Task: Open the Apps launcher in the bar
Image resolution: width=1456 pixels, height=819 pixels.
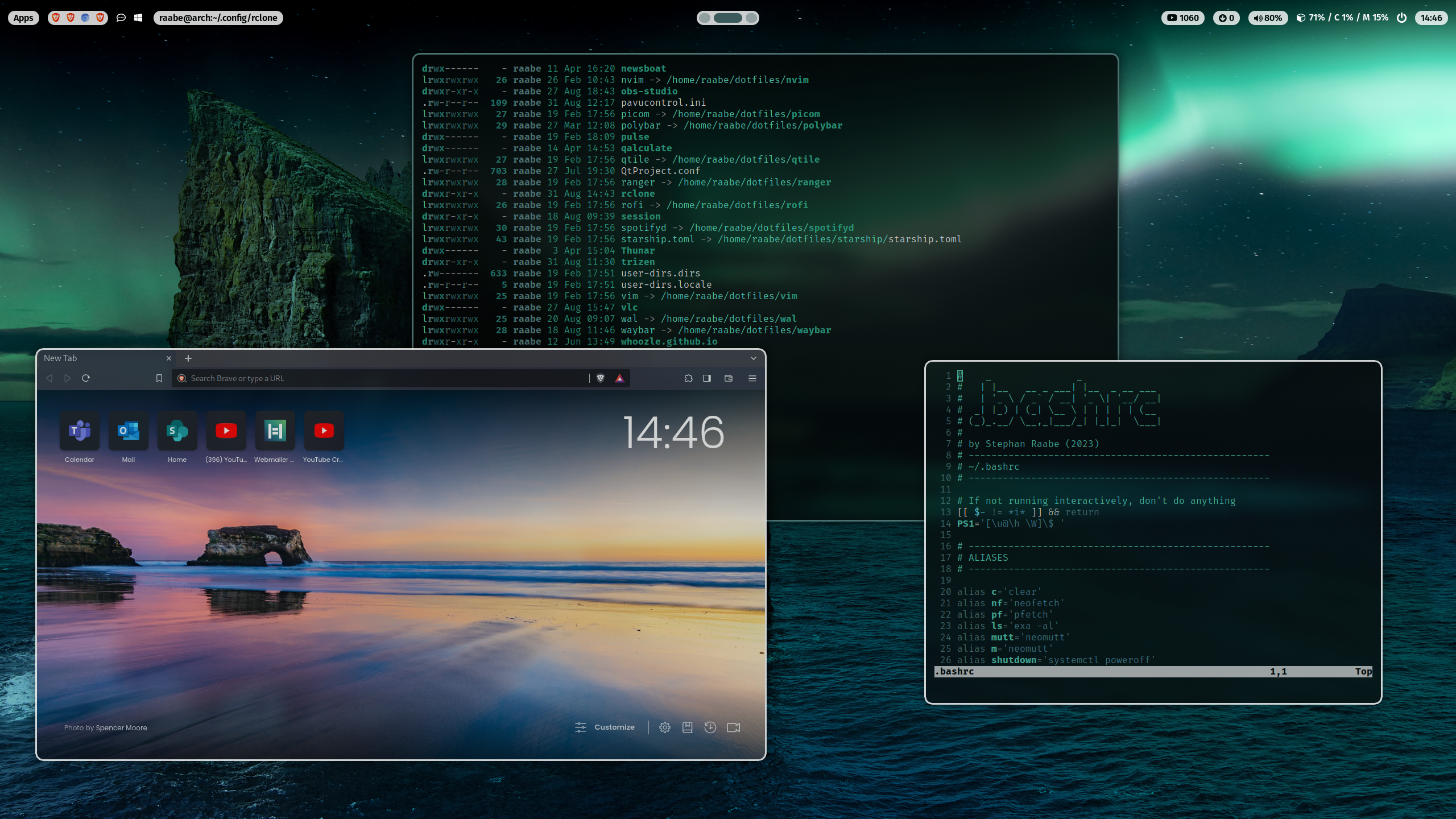Action: (x=23, y=18)
